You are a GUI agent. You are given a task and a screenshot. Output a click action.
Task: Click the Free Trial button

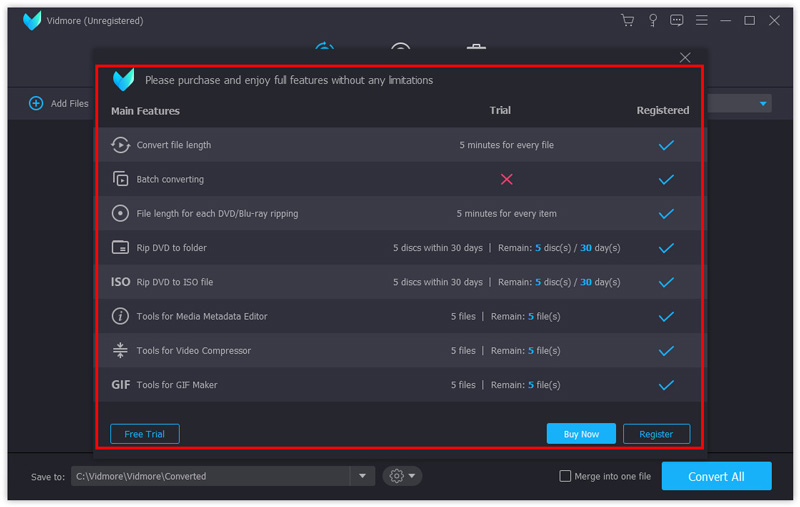(144, 434)
